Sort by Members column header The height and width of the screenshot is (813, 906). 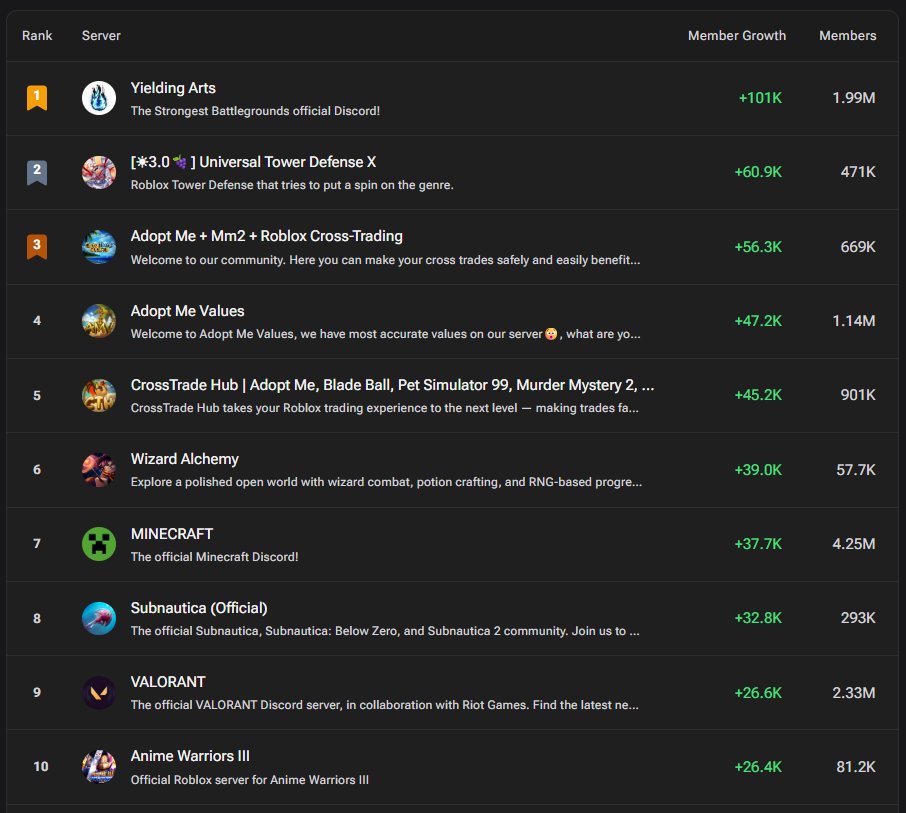[848, 35]
